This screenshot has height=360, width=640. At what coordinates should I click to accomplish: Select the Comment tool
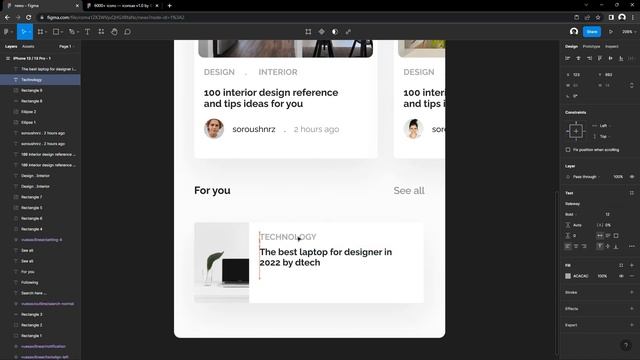pyautogui.click(x=127, y=31)
